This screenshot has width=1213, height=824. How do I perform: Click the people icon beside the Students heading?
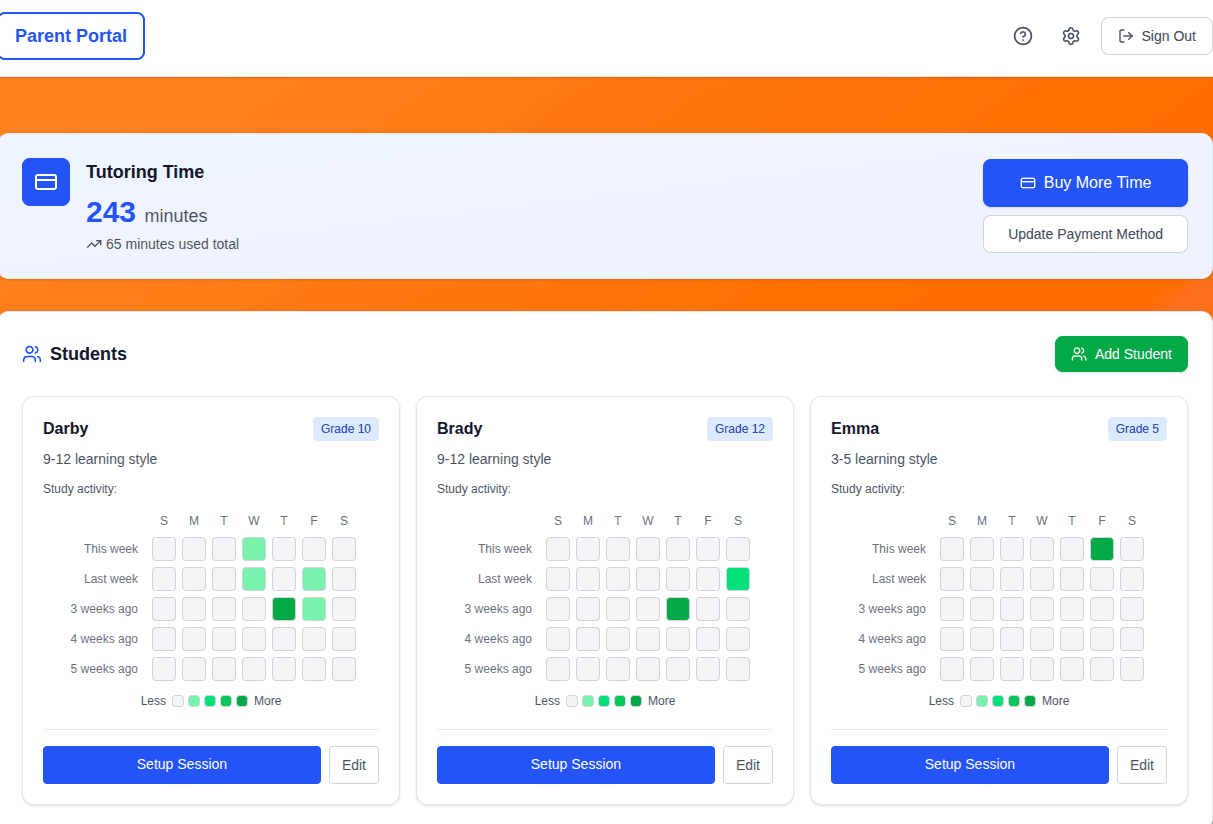pyautogui.click(x=31, y=353)
